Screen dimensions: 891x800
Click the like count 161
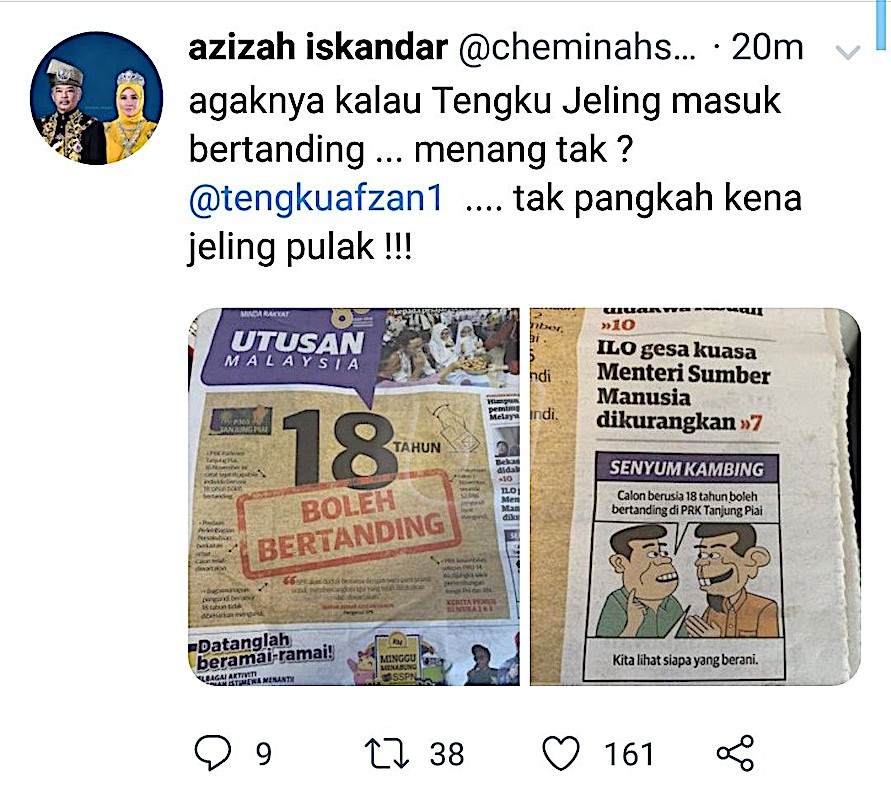tap(629, 754)
